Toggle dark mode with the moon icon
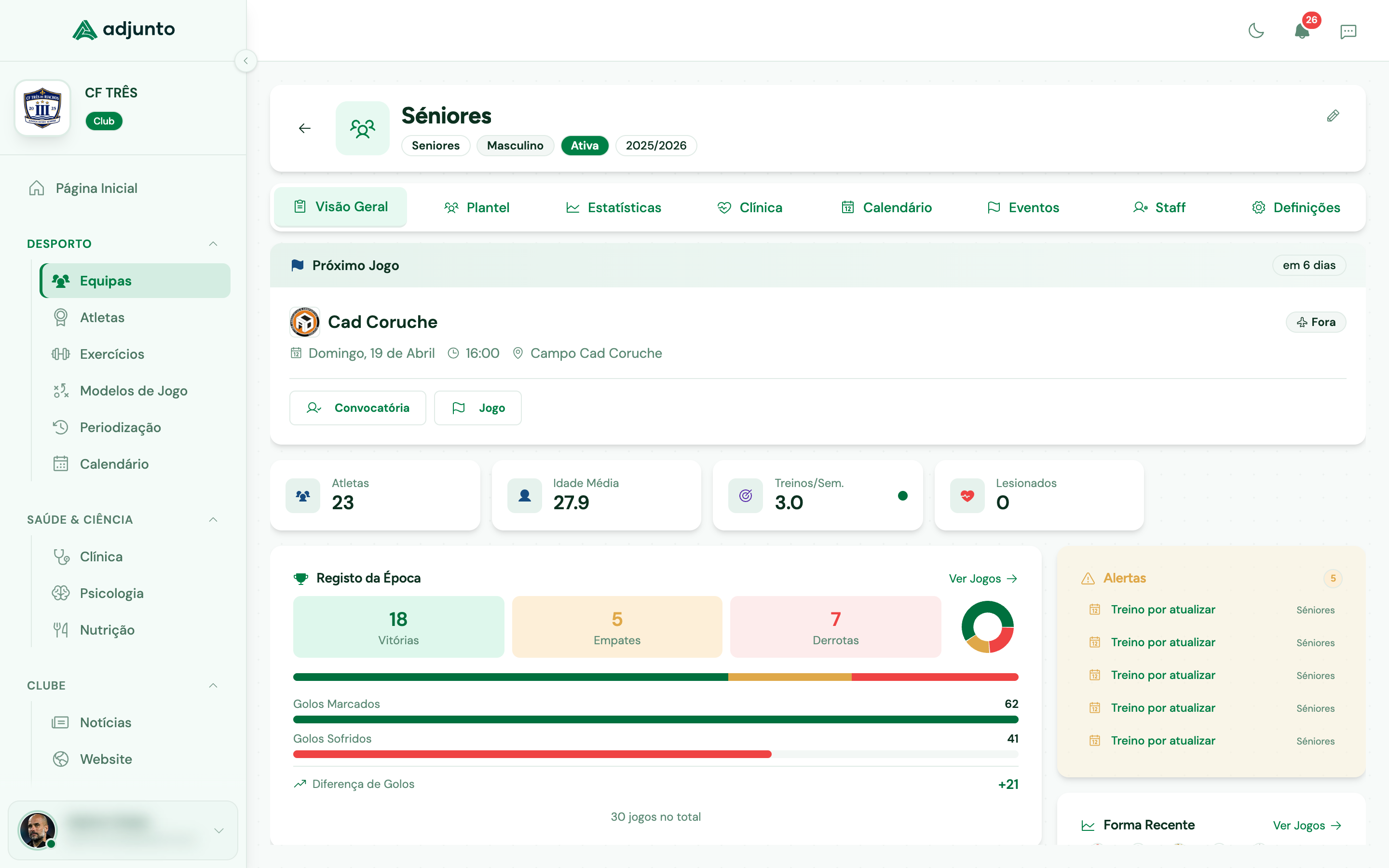 (1256, 31)
